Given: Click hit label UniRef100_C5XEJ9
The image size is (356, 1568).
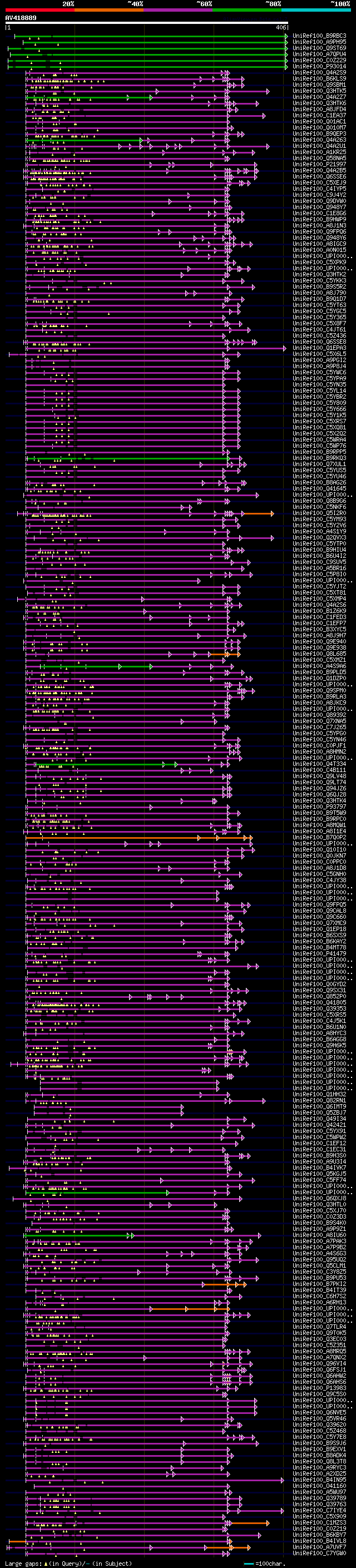Looking at the screenshot, I should click(x=319, y=182).
